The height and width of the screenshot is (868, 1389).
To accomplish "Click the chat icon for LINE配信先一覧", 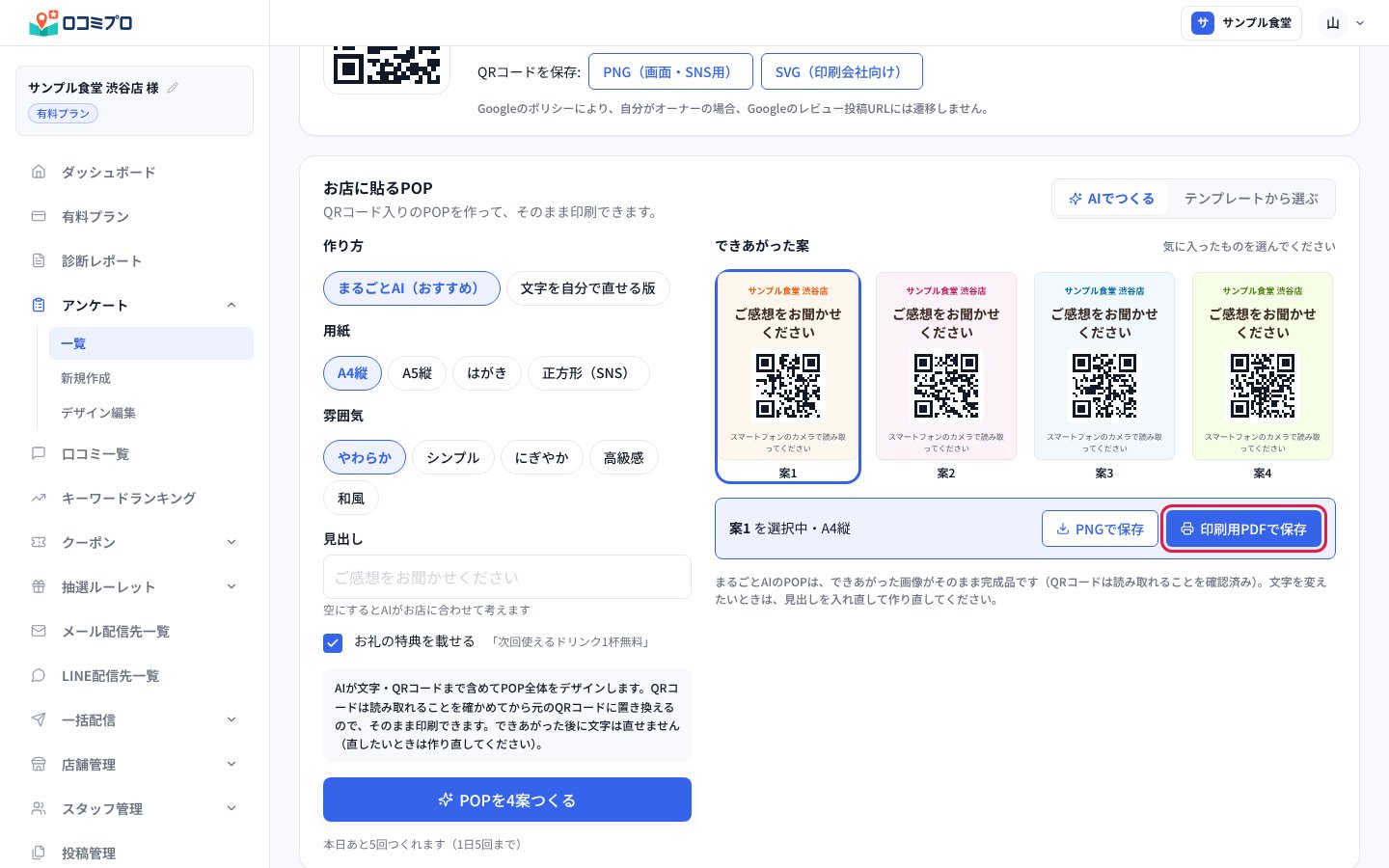I will [x=39, y=675].
